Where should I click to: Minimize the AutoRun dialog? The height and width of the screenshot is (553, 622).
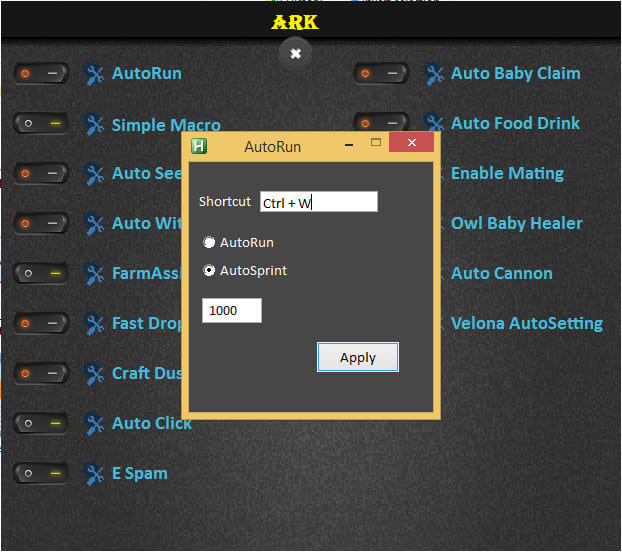349,145
